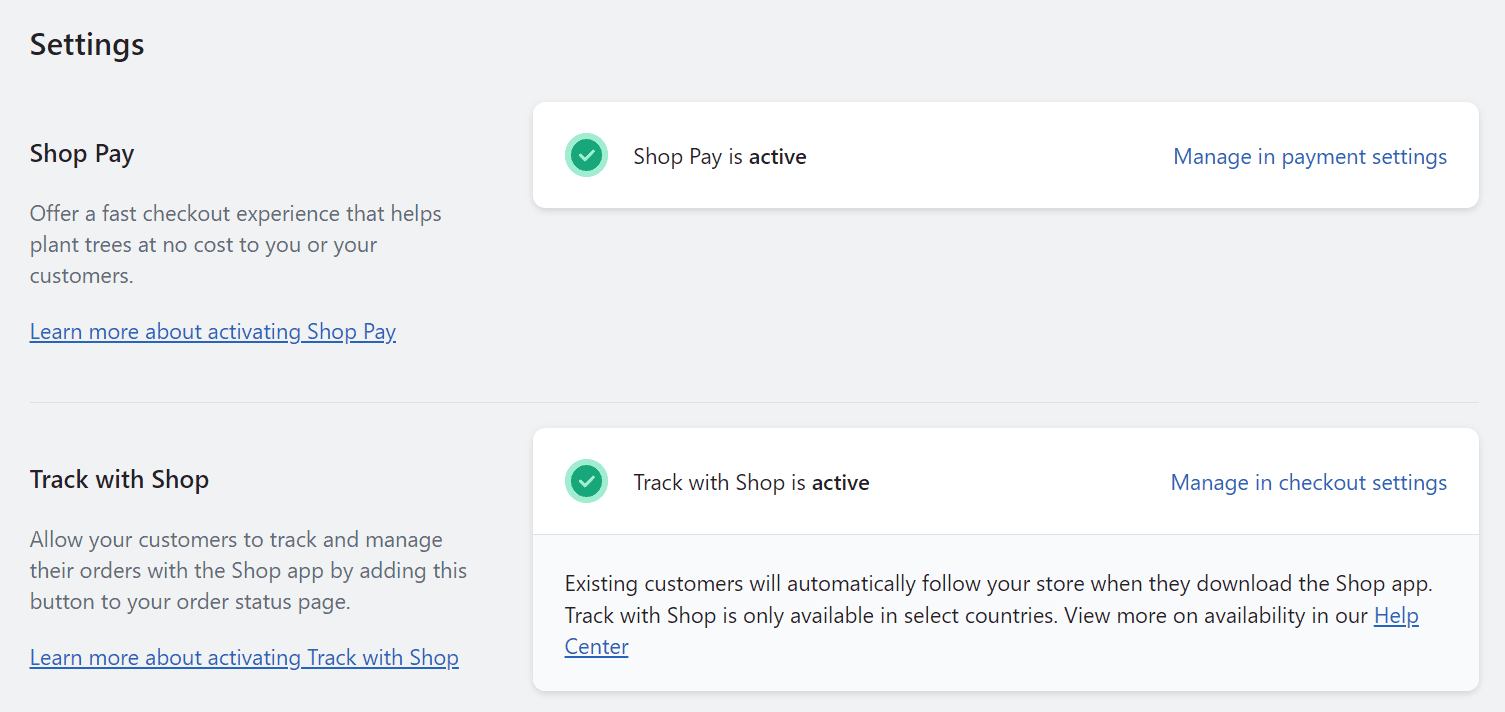Viewport: 1505px width, 712px height.
Task: Open checkout settings via Manage in checkout settings
Action: (1308, 482)
